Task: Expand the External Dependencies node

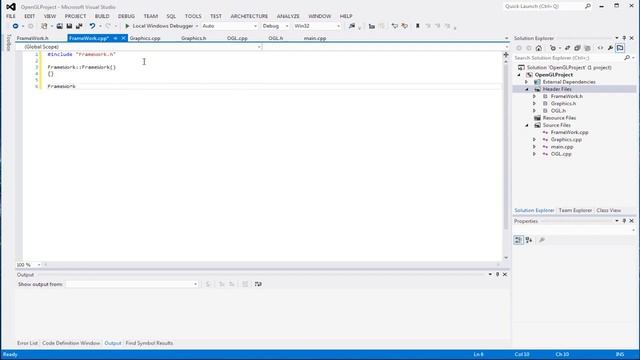Action: (x=527, y=82)
